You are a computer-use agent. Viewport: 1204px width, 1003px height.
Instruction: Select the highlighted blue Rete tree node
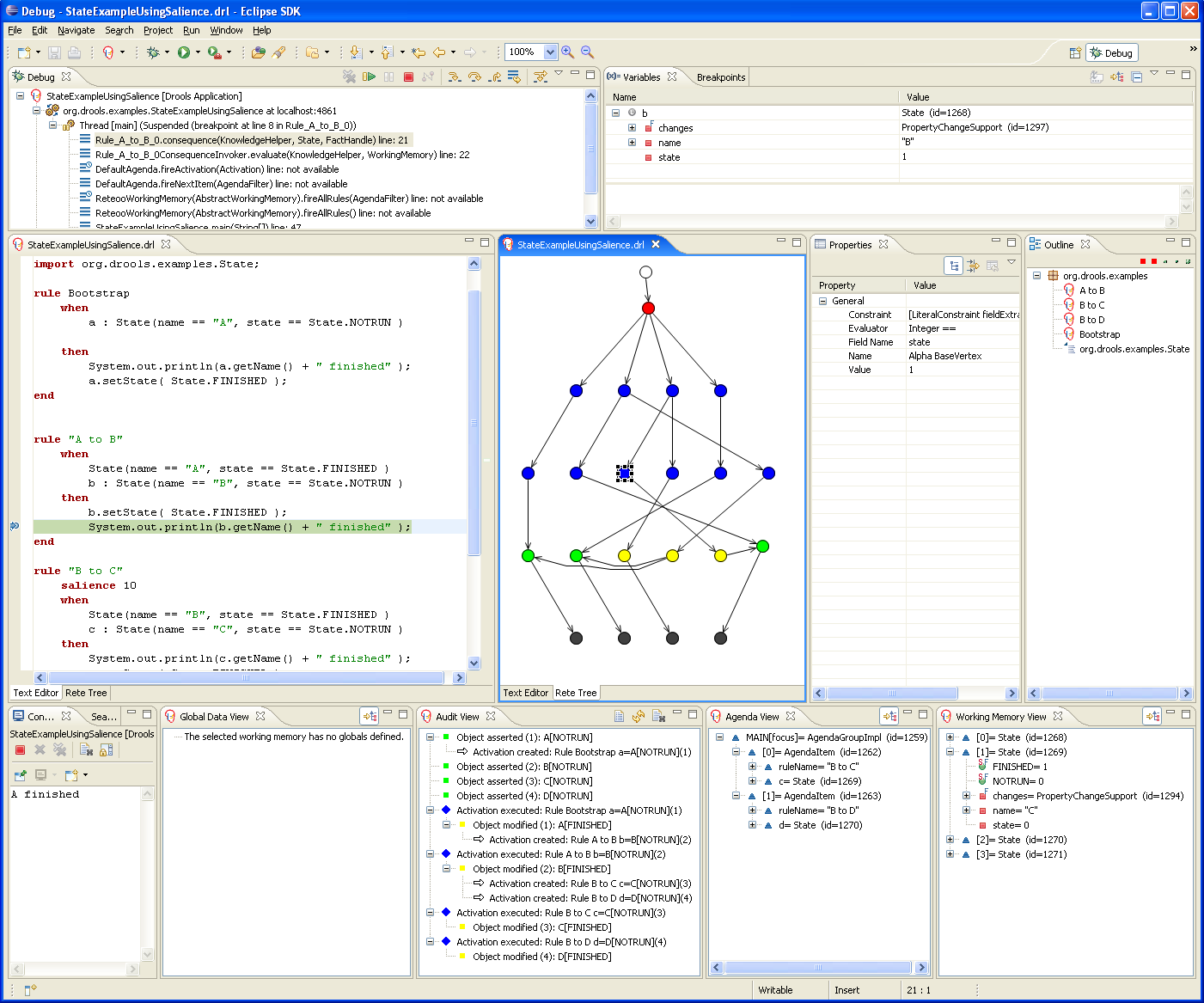[x=625, y=473]
